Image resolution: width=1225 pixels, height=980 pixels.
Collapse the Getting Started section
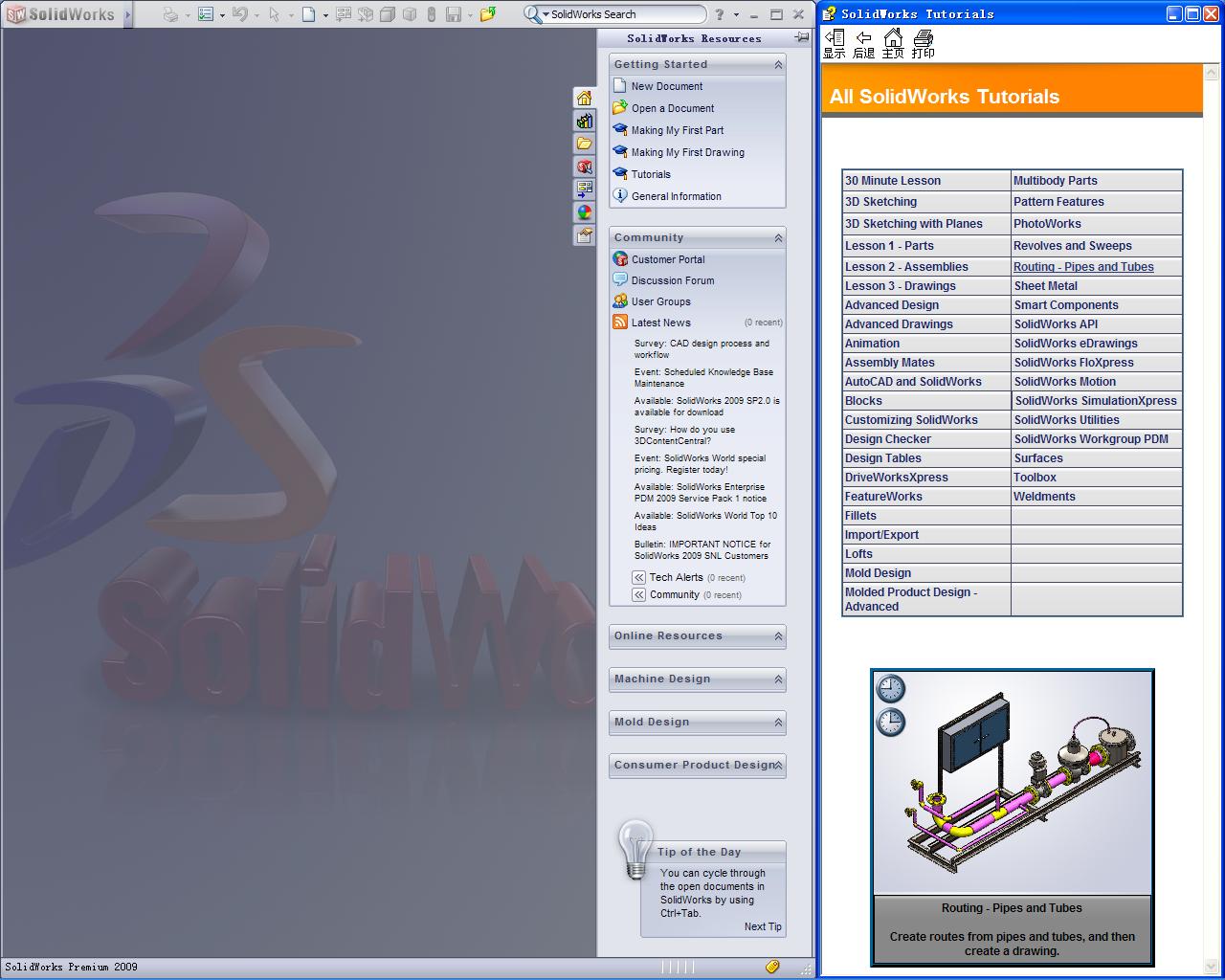(778, 65)
